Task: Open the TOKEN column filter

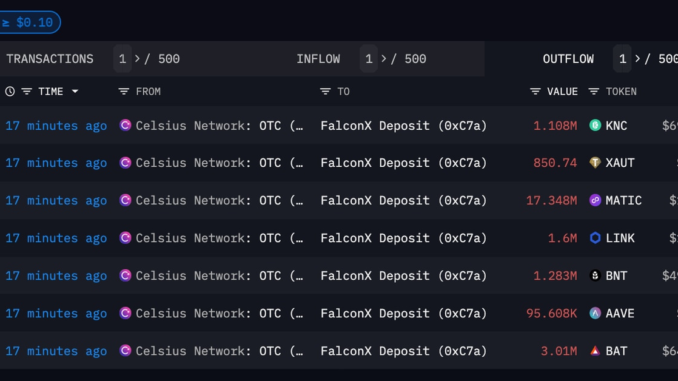Action: [594, 92]
